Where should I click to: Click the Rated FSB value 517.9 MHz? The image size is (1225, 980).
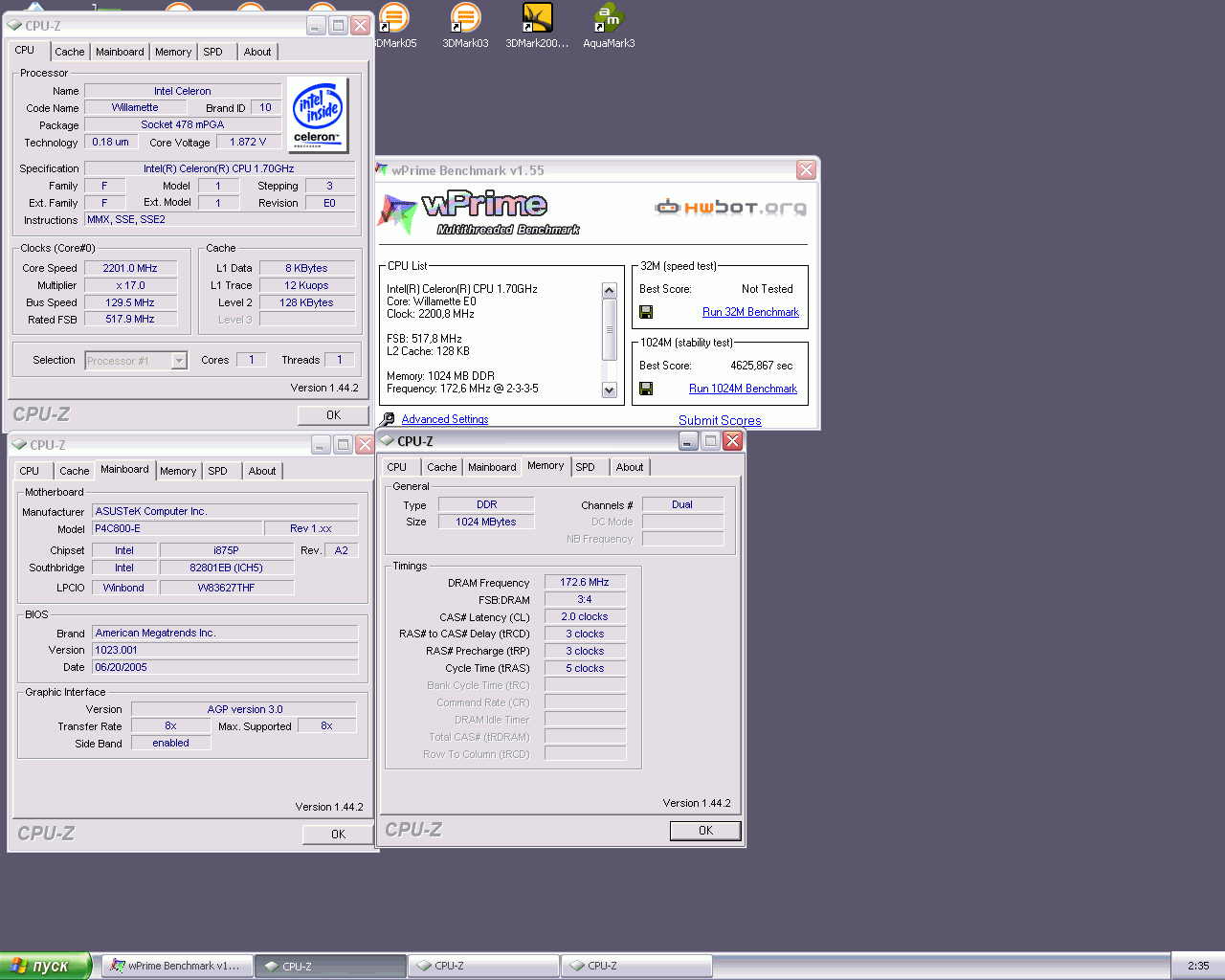tap(130, 320)
